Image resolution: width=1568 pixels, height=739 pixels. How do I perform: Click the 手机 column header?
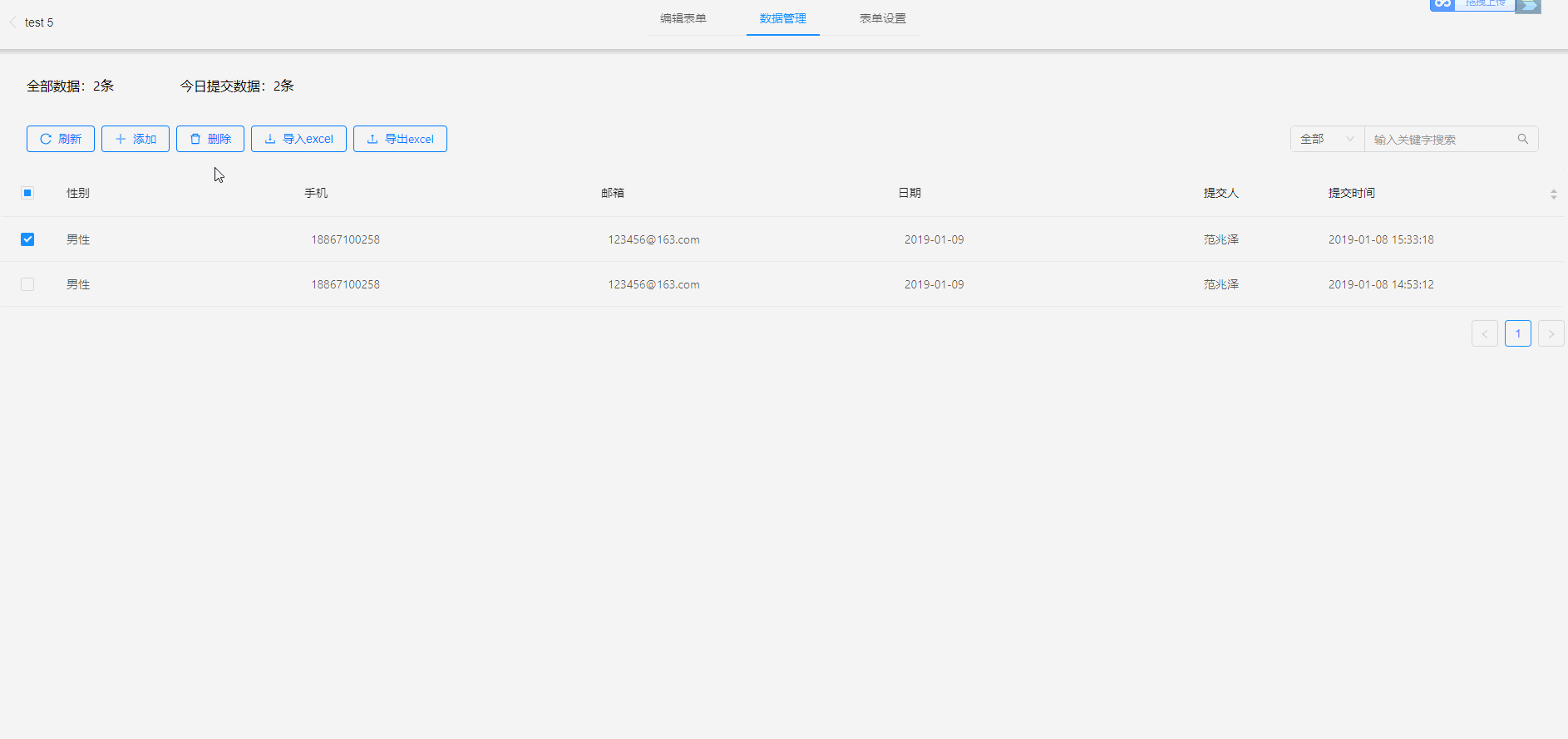coord(316,193)
